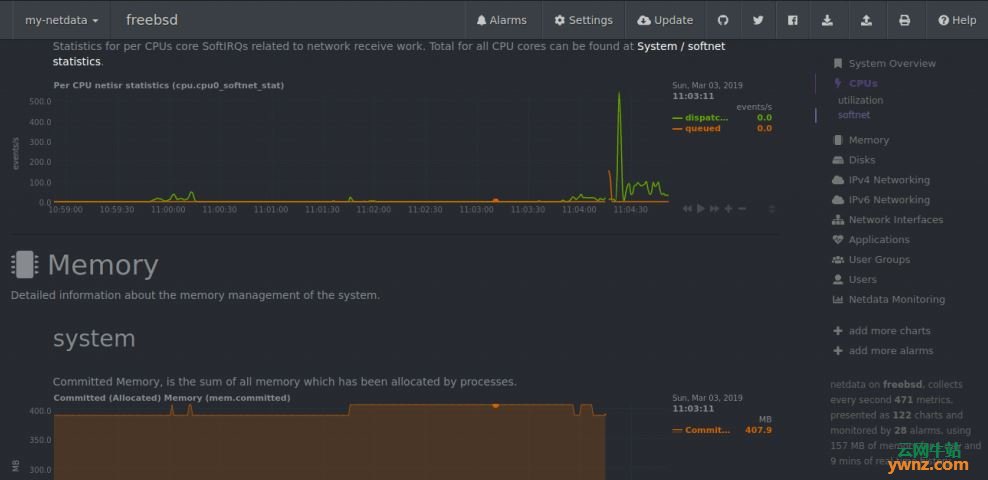
Task: Click the plus icon beside add more charts
Action: click(837, 331)
